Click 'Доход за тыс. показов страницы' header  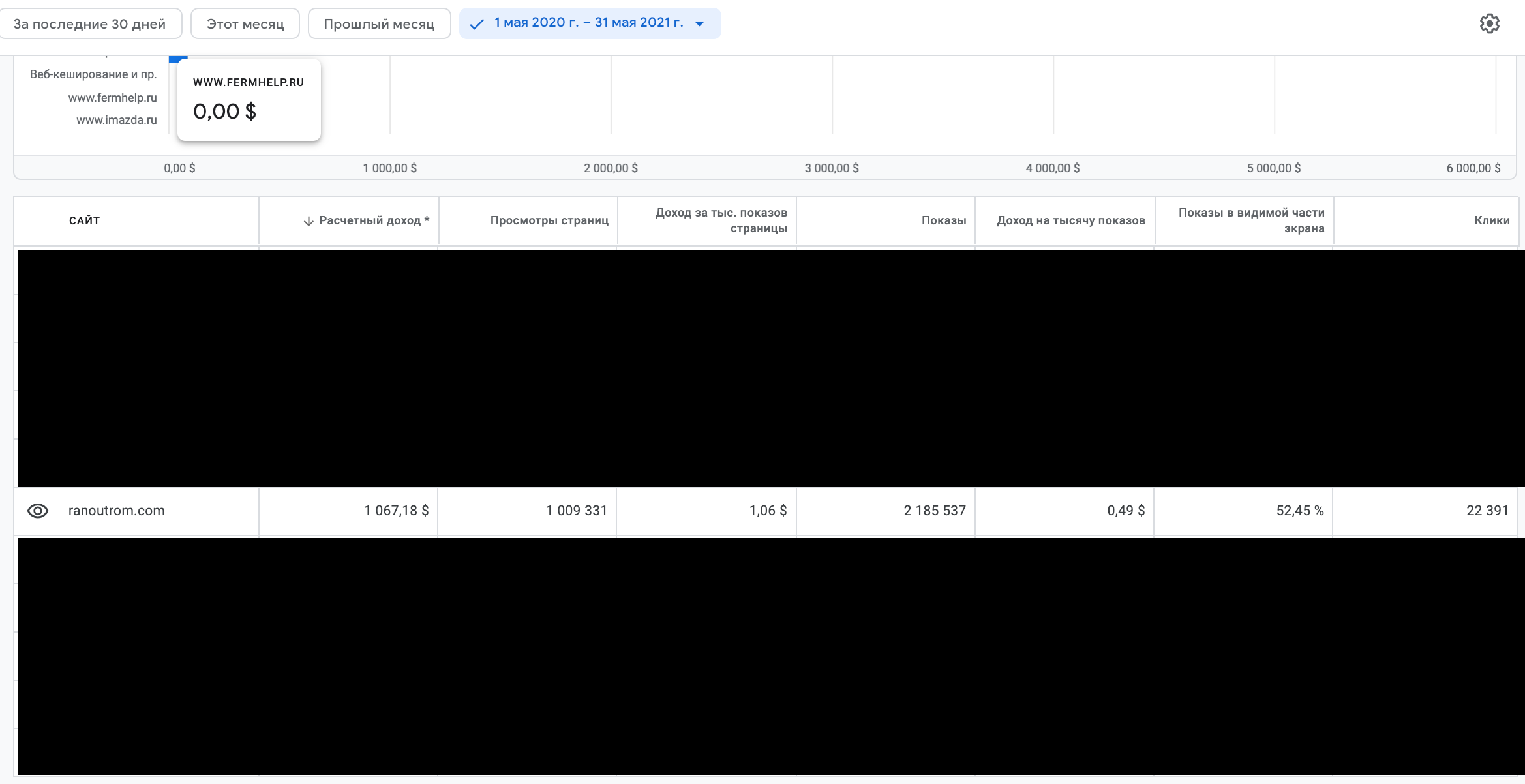(x=721, y=220)
